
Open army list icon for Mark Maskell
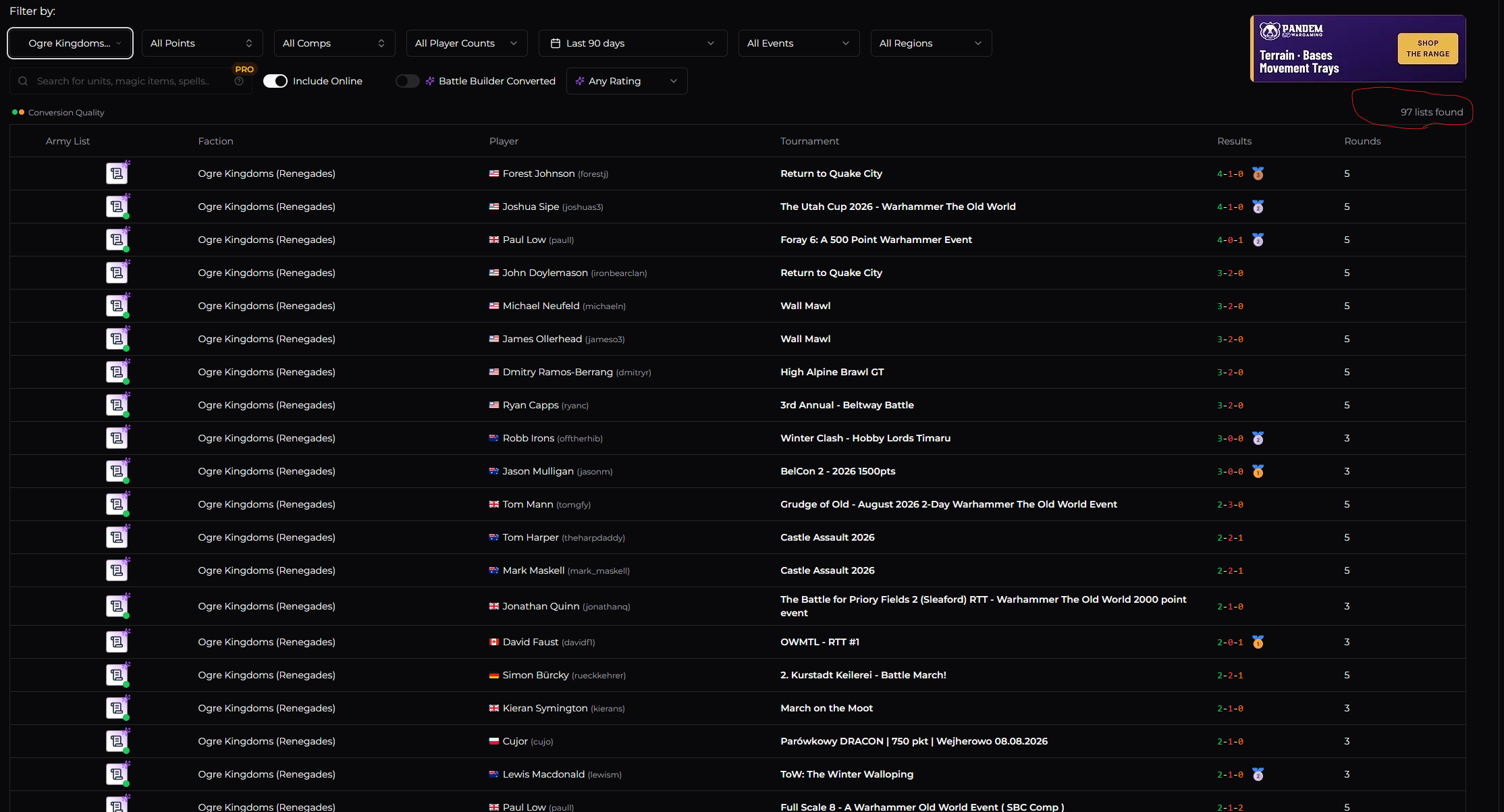click(x=117, y=570)
